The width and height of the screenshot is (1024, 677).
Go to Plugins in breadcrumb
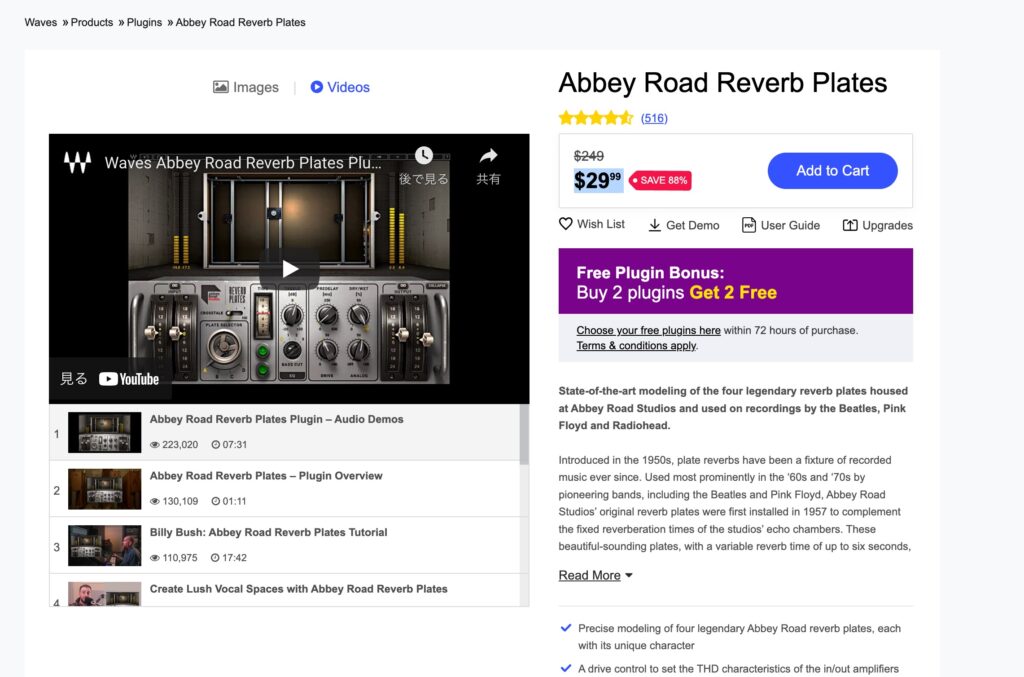point(144,22)
